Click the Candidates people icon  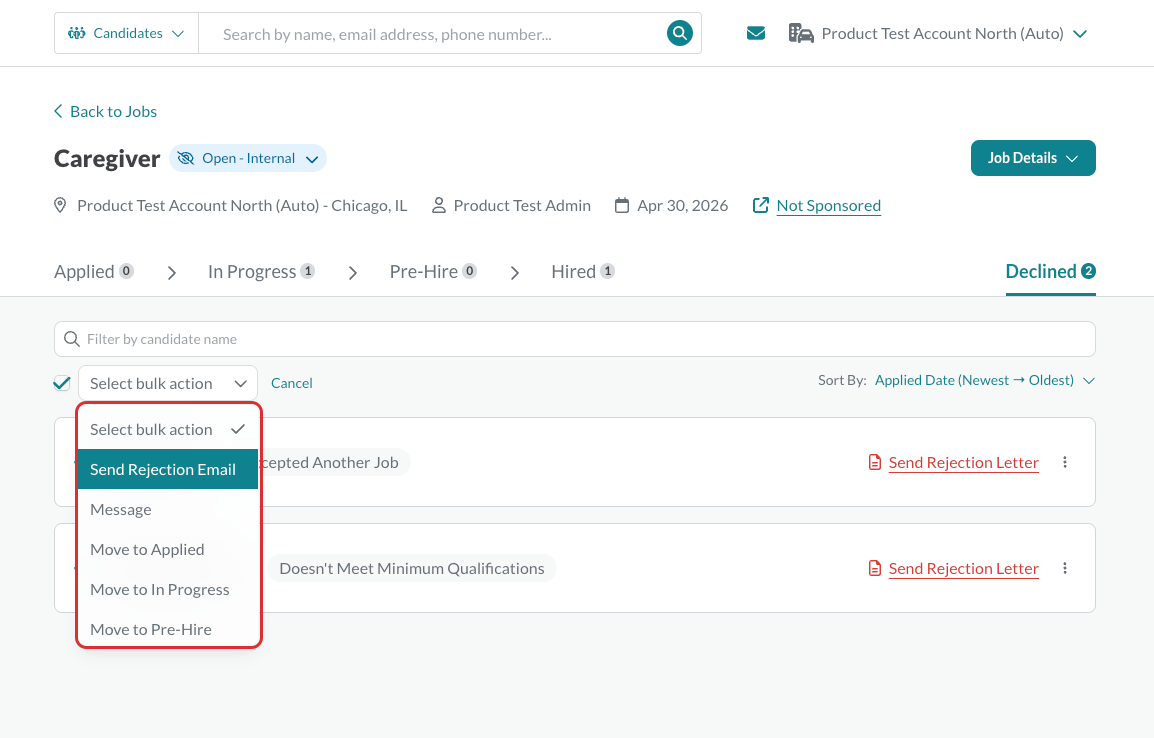[x=77, y=33]
